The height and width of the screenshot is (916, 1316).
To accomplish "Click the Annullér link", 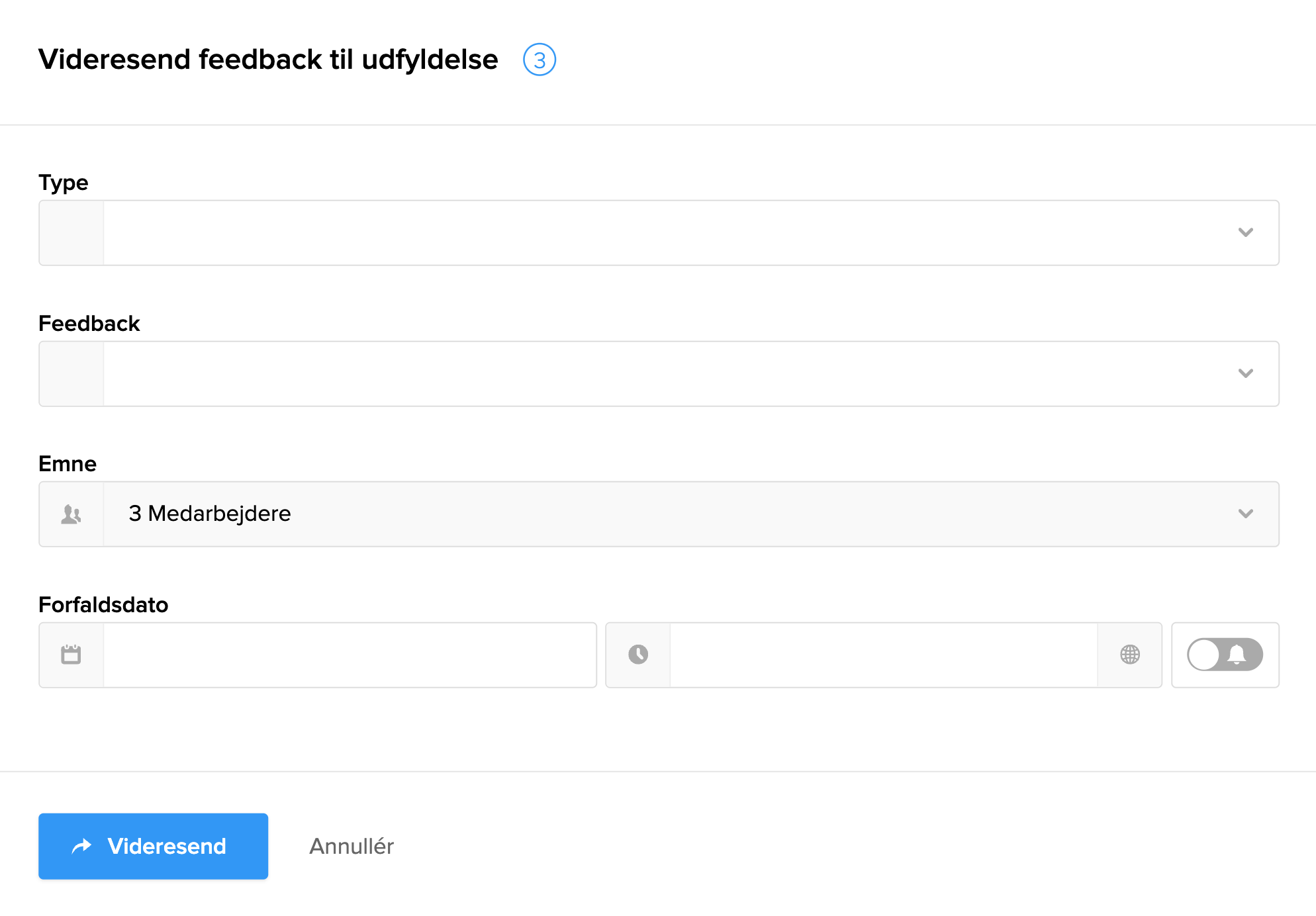I will click(x=351, y=846).
